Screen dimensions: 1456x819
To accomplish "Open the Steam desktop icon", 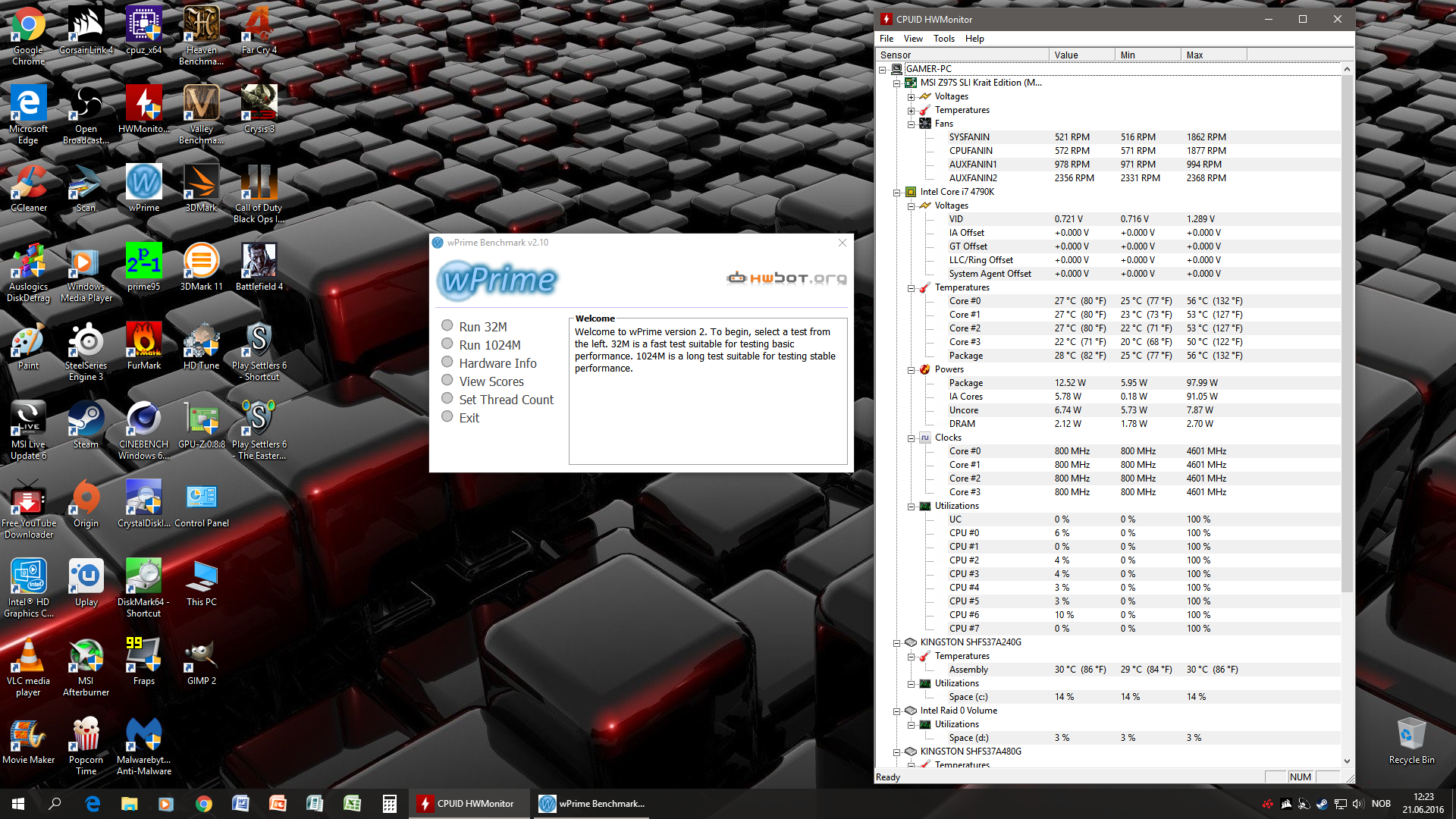I will (x=86, y=425).
